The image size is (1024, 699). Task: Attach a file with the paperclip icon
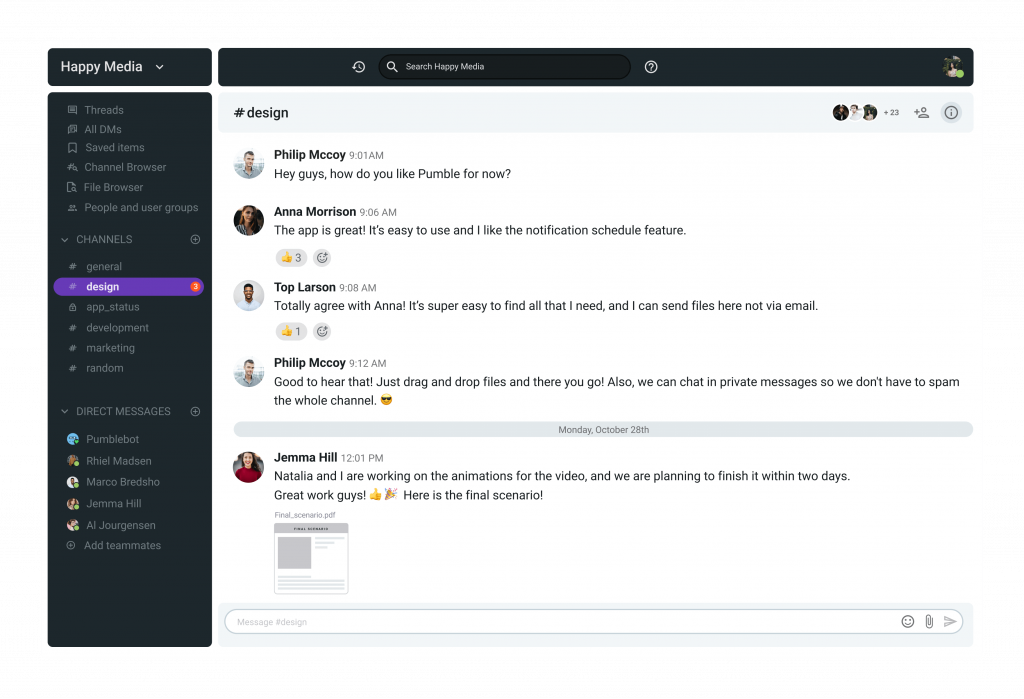point(929,621)
